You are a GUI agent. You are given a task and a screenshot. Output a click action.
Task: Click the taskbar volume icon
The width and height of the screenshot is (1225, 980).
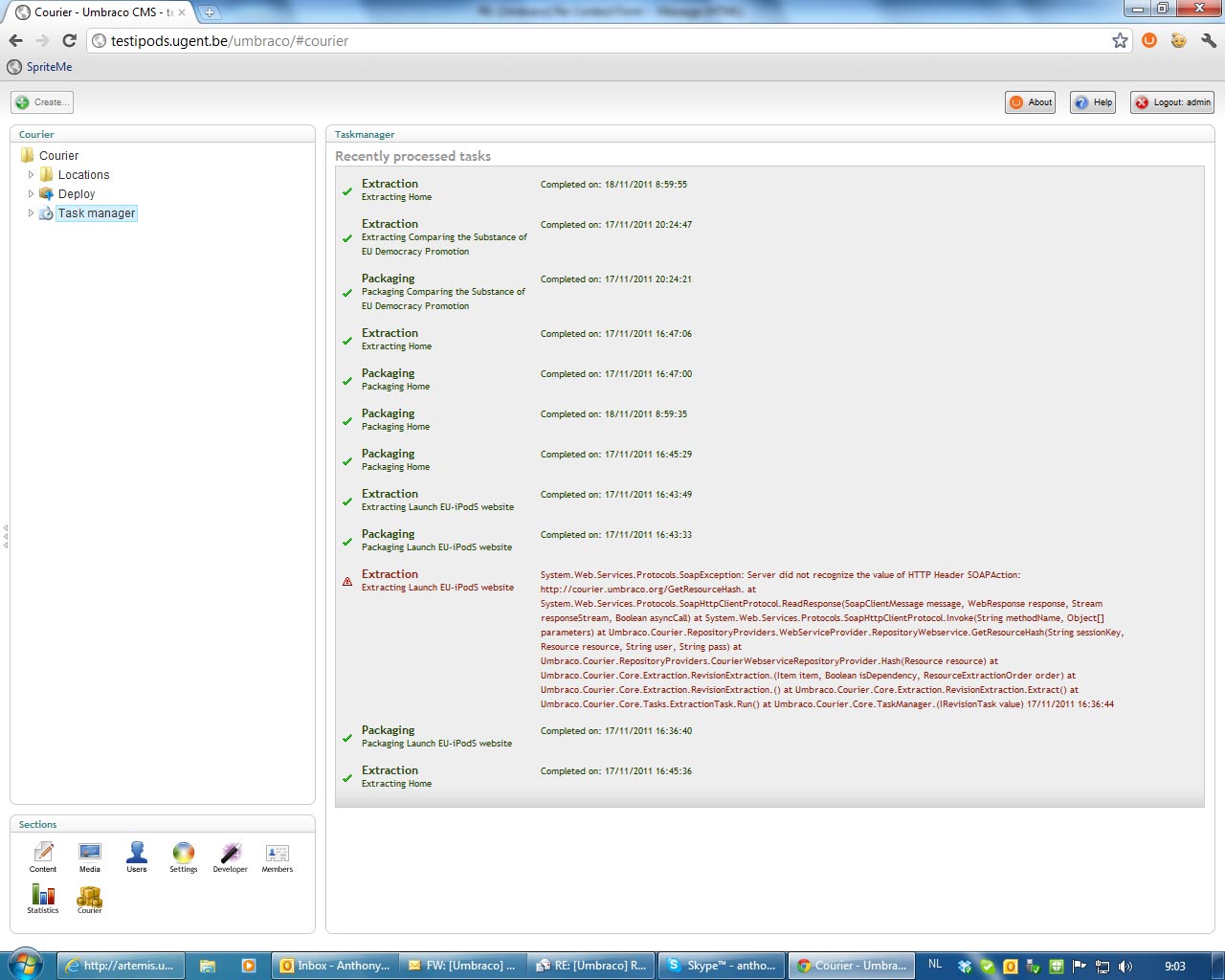tap(1125, 966)
